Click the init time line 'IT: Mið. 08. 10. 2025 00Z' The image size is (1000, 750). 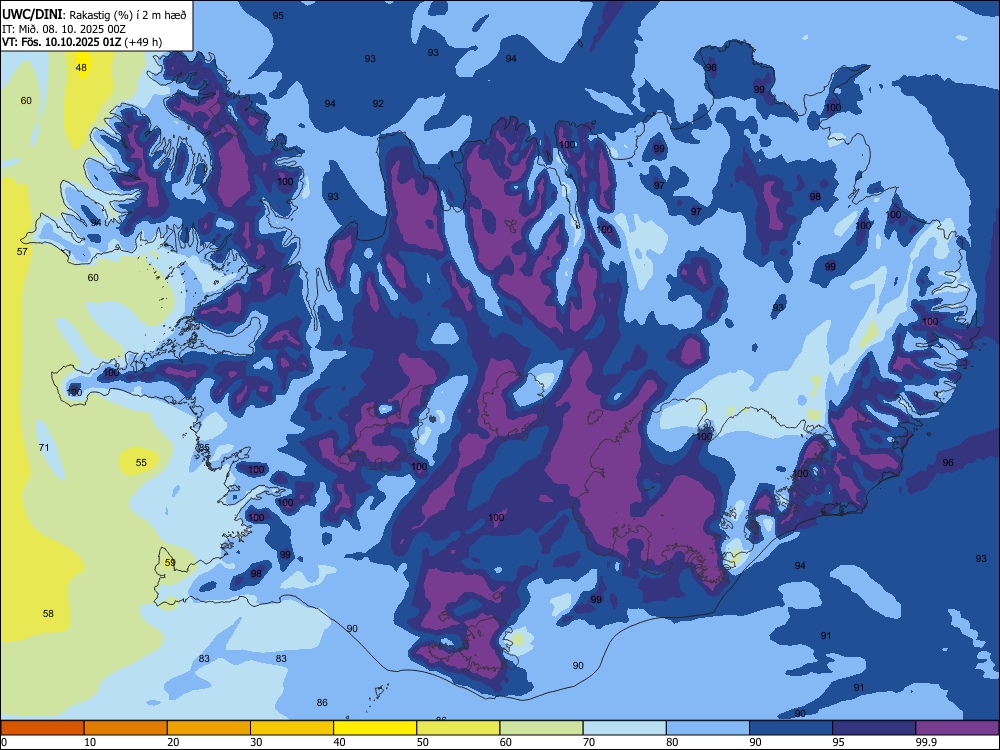64,29
